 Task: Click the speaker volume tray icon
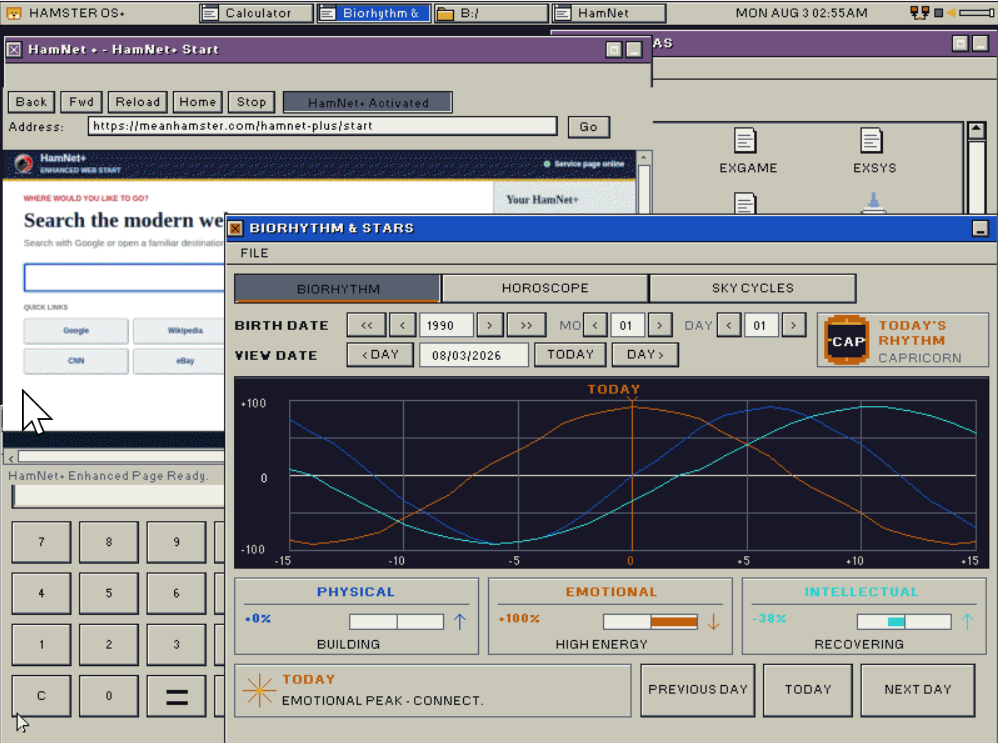point(951,13)
